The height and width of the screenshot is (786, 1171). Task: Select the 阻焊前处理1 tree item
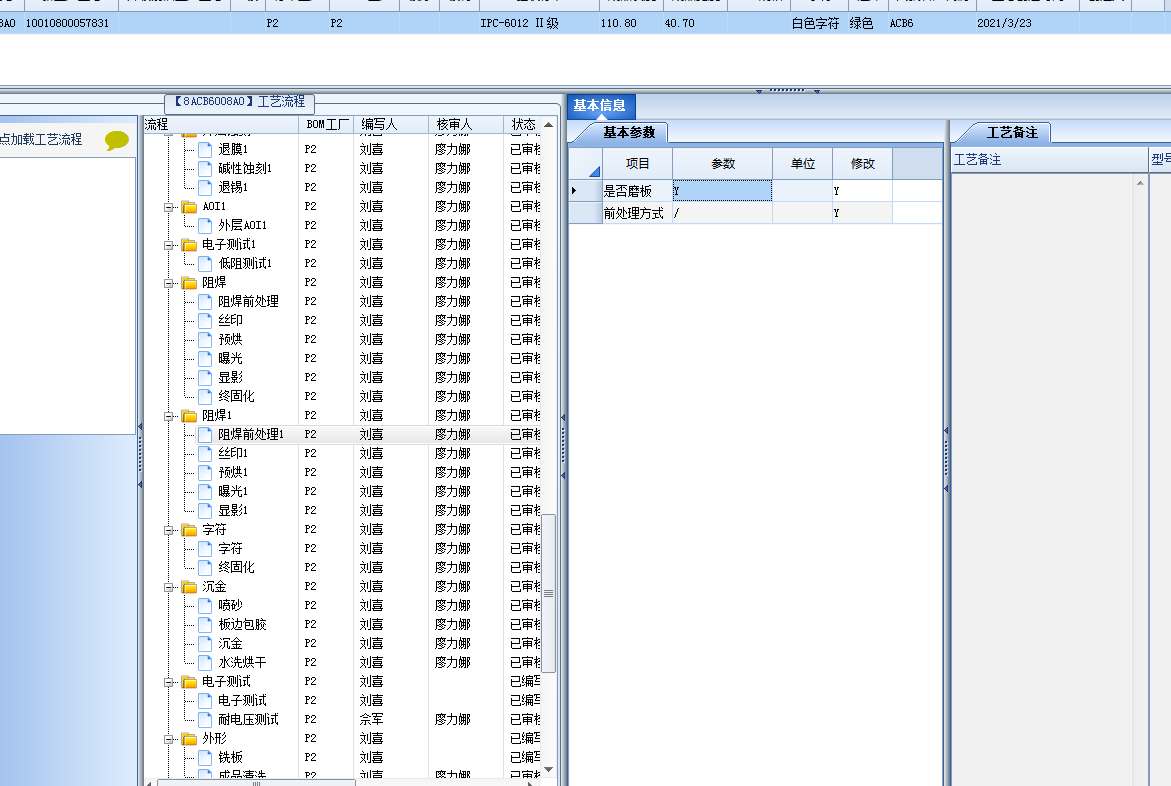[x=251, y=434]
